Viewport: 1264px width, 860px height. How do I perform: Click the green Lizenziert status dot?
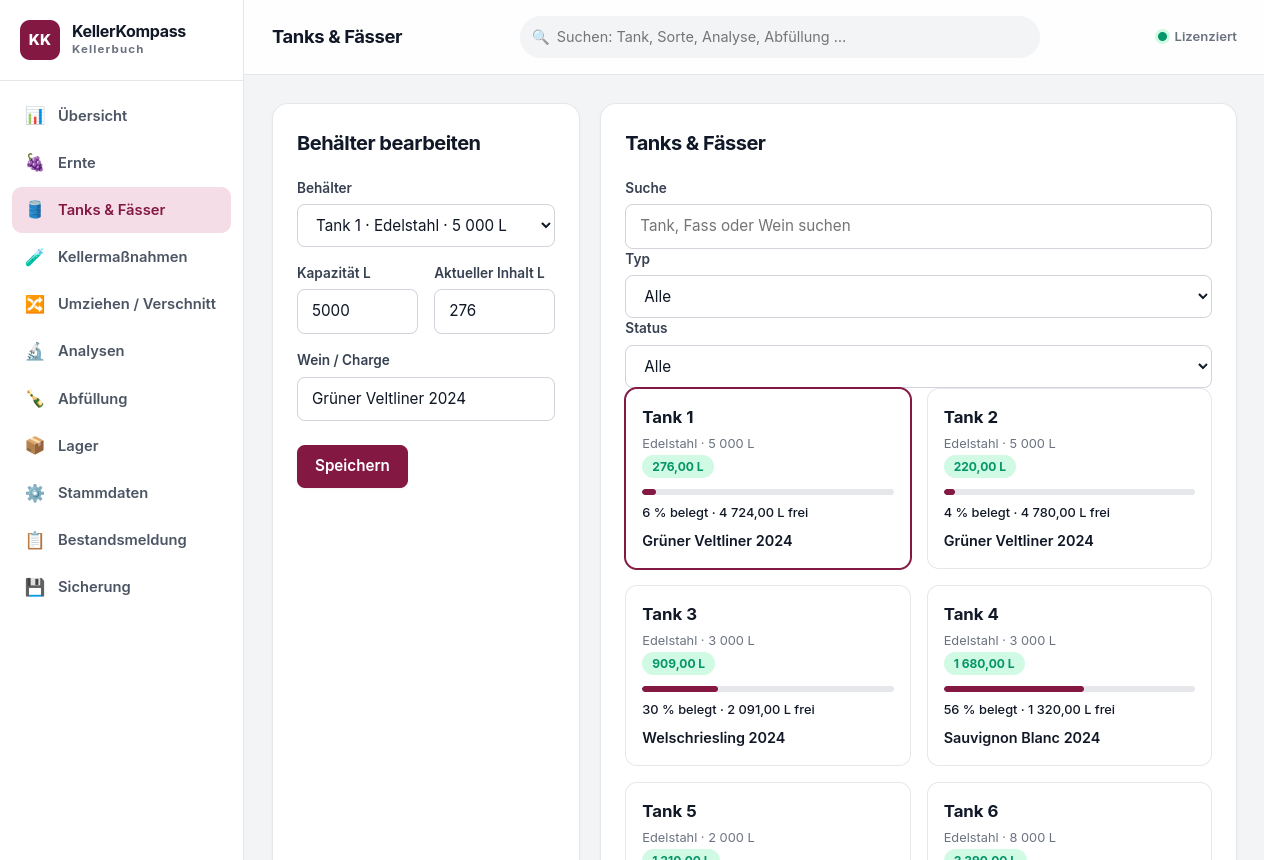coord(1162,37)
